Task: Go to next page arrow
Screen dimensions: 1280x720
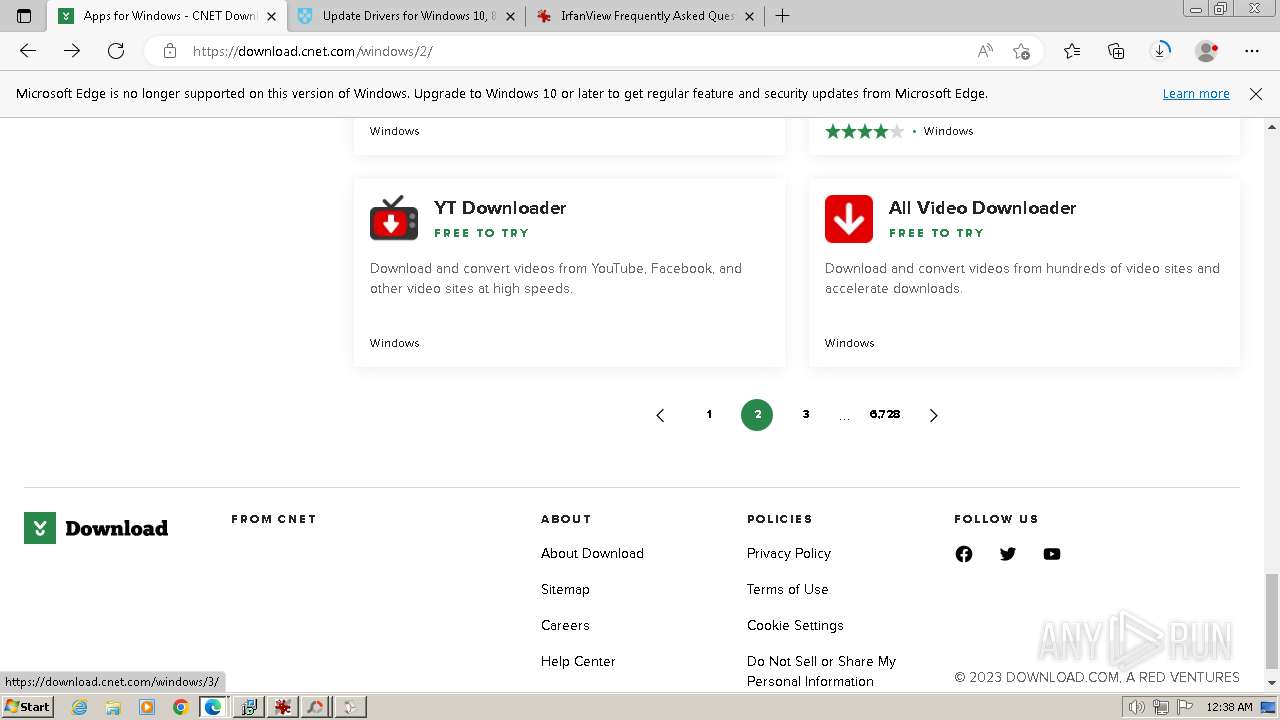Action: point(934,415)
